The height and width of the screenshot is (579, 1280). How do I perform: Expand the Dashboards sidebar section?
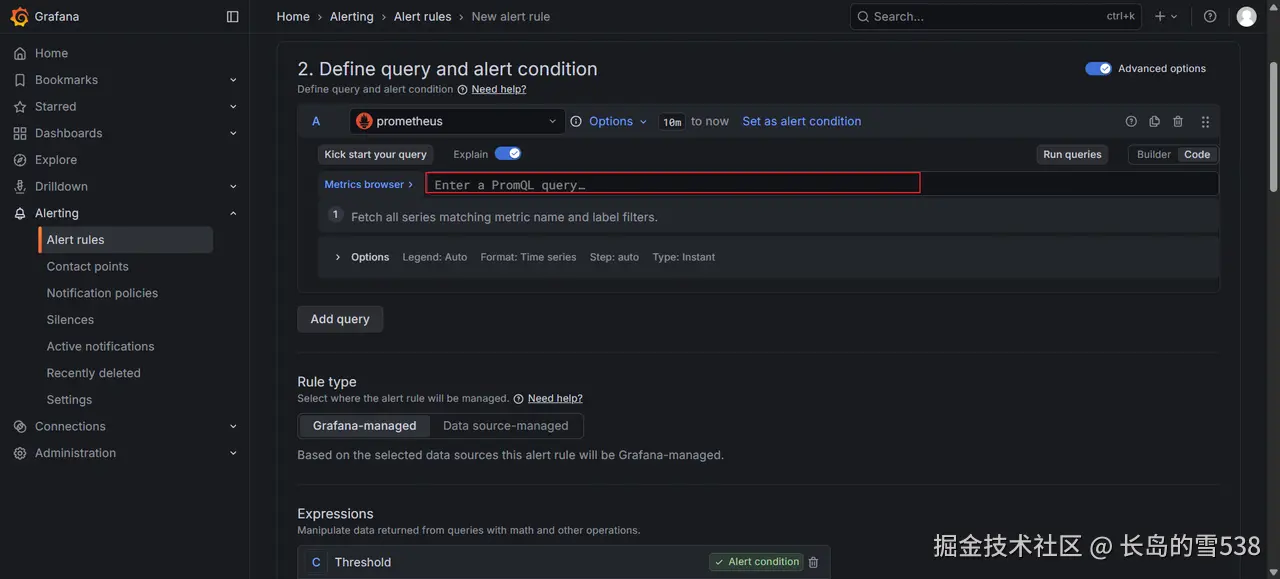click(x=233, y=133)
